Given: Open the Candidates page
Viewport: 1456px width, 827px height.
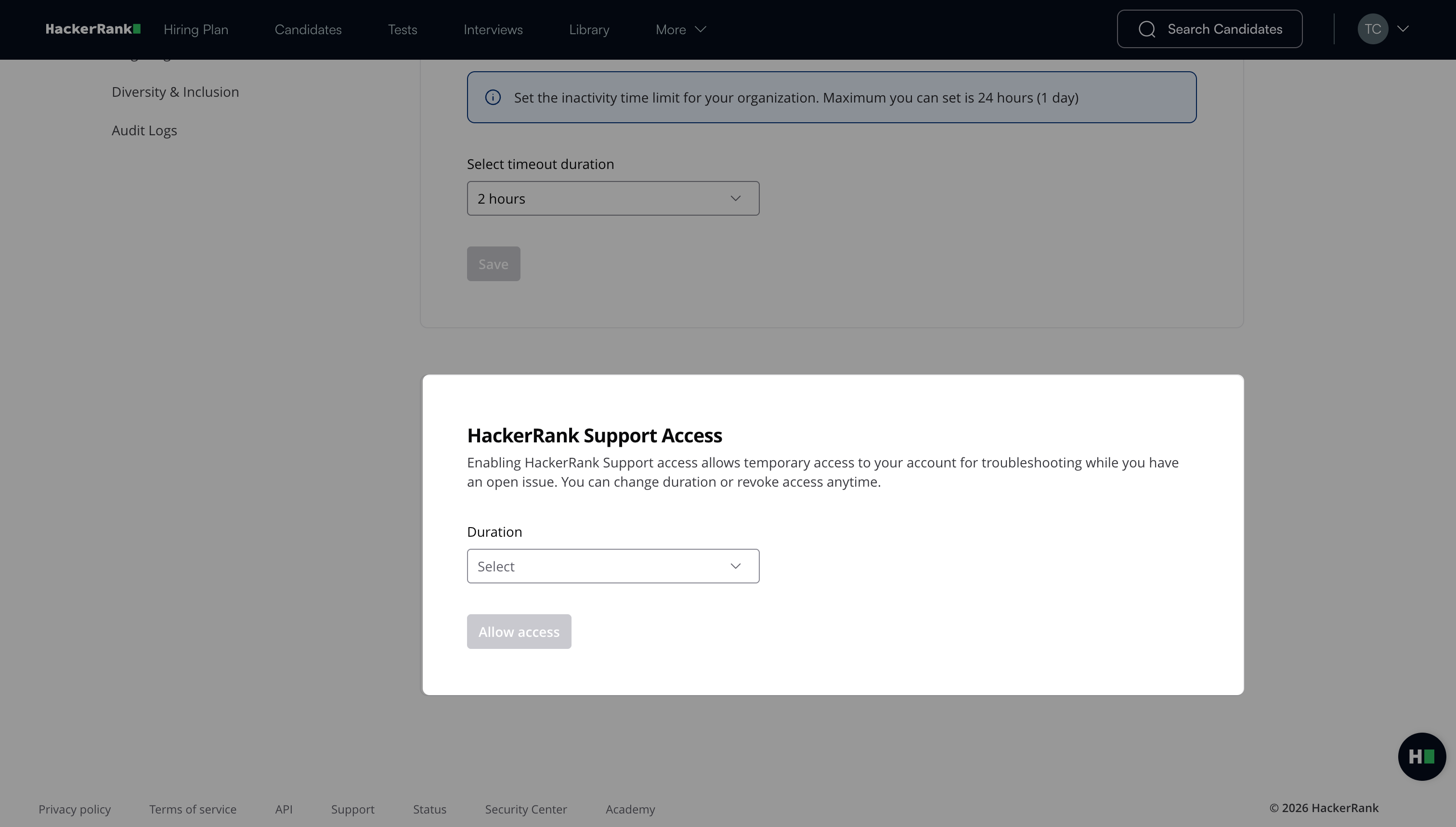Looking at the screenshot, I should coord(308,29).
